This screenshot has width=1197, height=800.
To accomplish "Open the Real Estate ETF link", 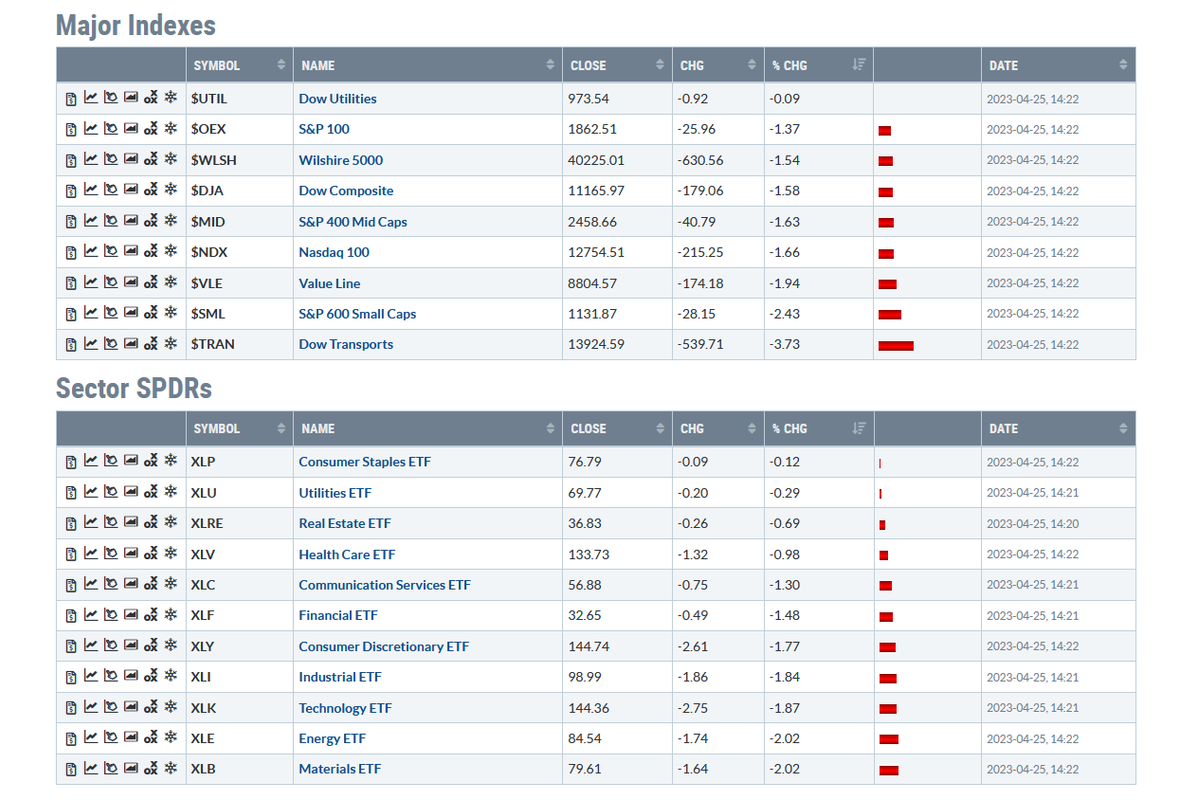I will point(344,524).
